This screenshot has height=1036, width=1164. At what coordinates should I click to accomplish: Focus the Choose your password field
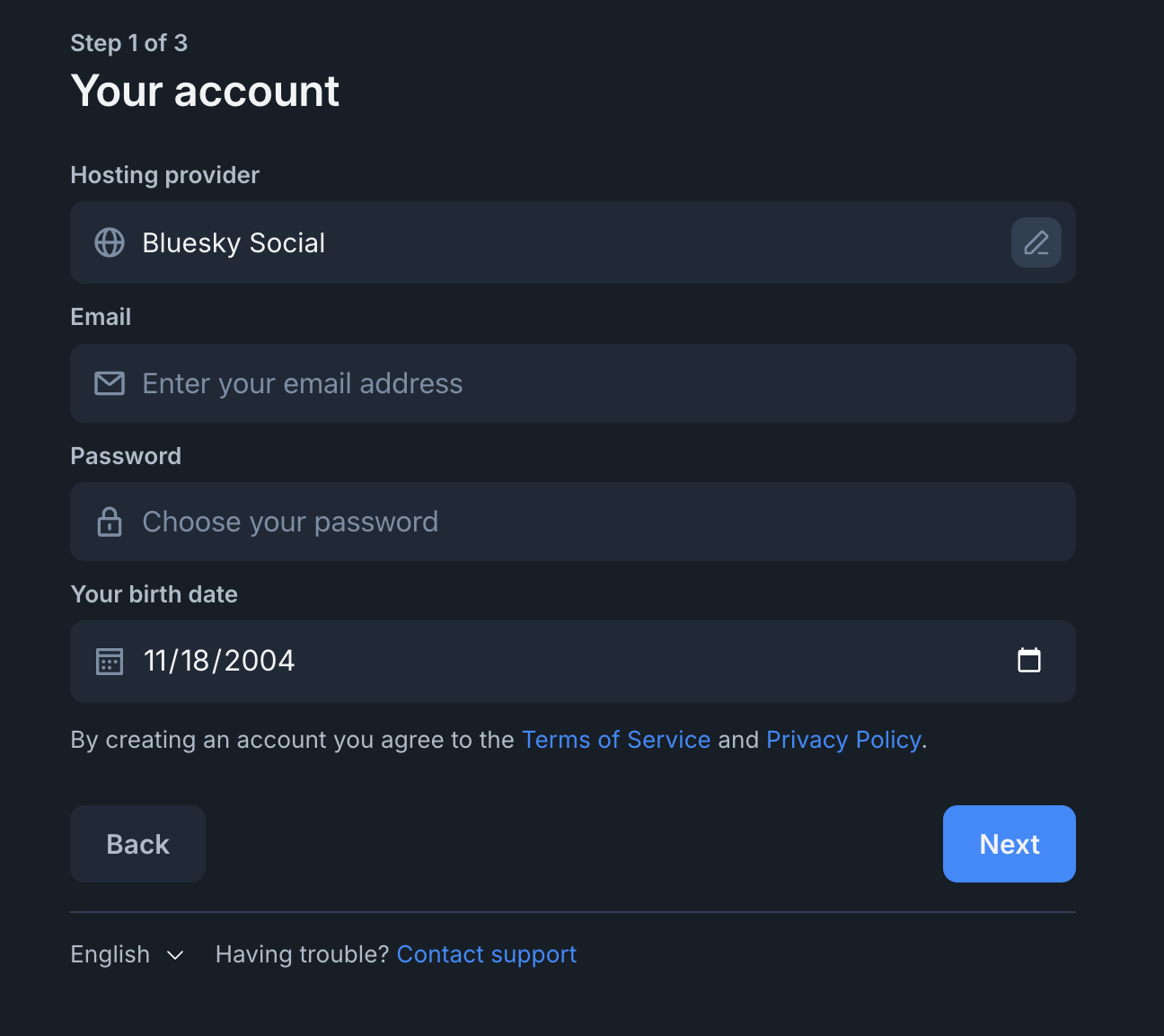pyautogui.click(x=573, y=522)
